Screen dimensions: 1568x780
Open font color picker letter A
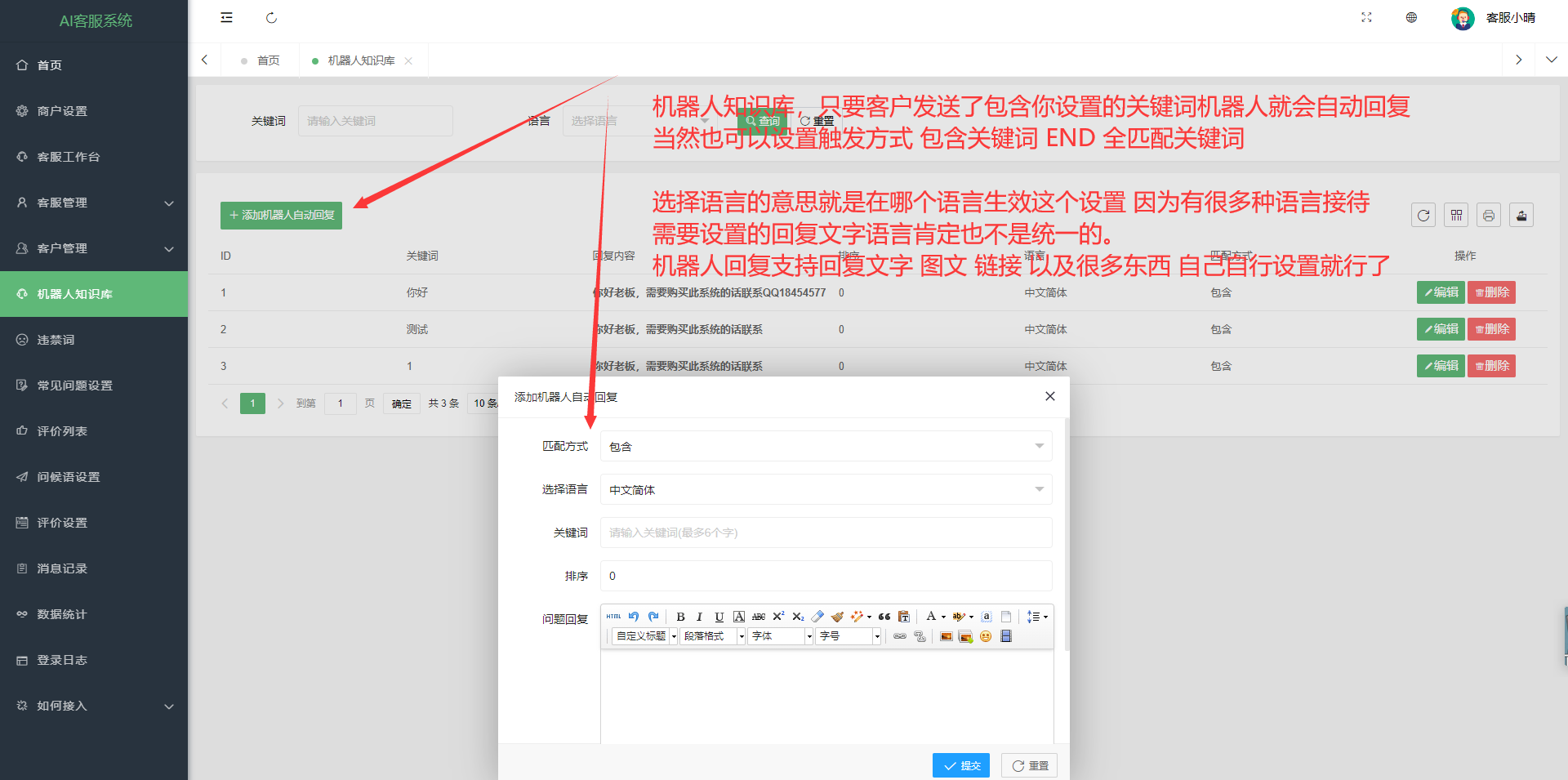tap(931, 617)
